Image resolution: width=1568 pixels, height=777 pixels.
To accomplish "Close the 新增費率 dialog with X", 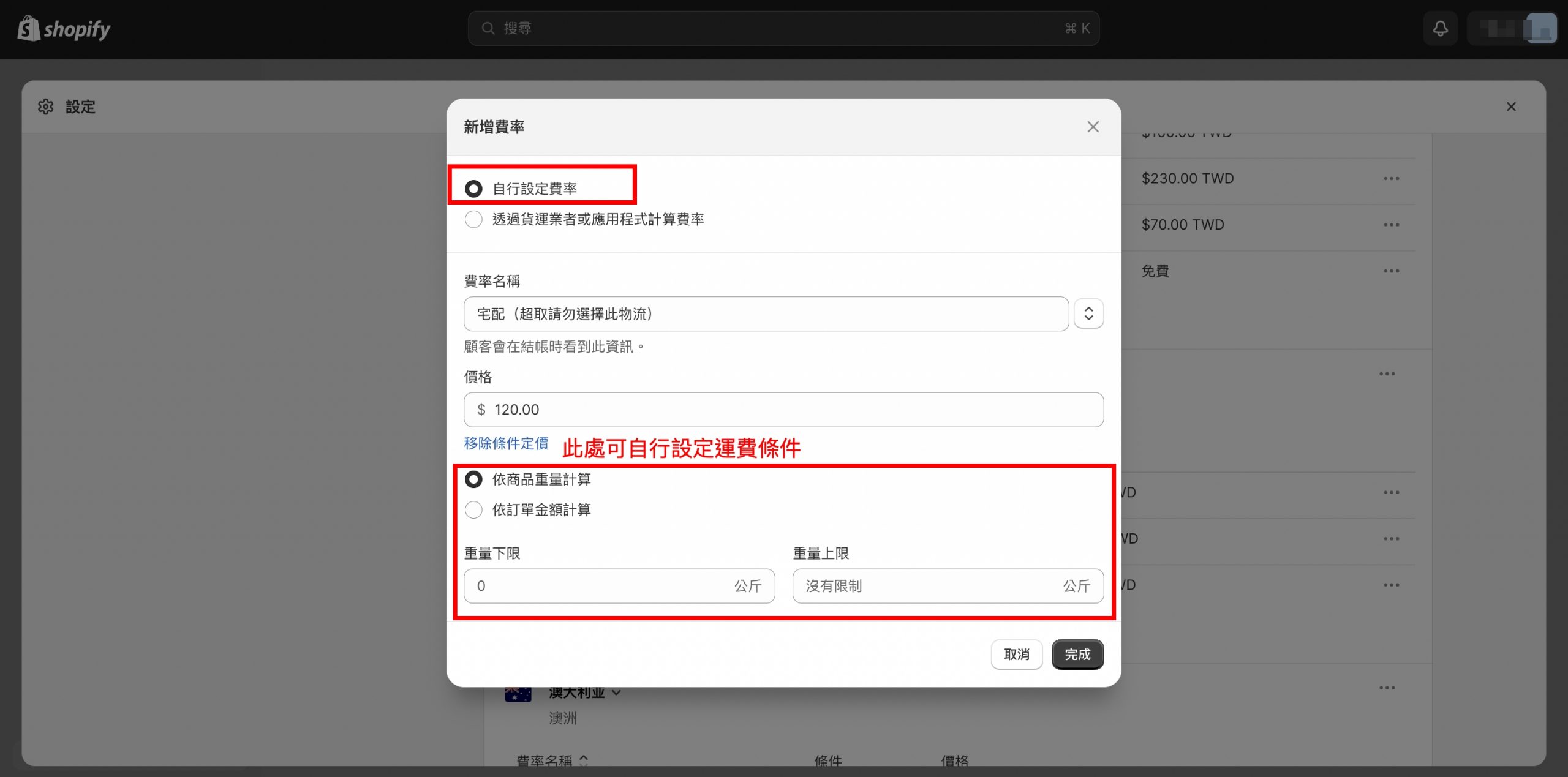I will (x=1093, y=127).
